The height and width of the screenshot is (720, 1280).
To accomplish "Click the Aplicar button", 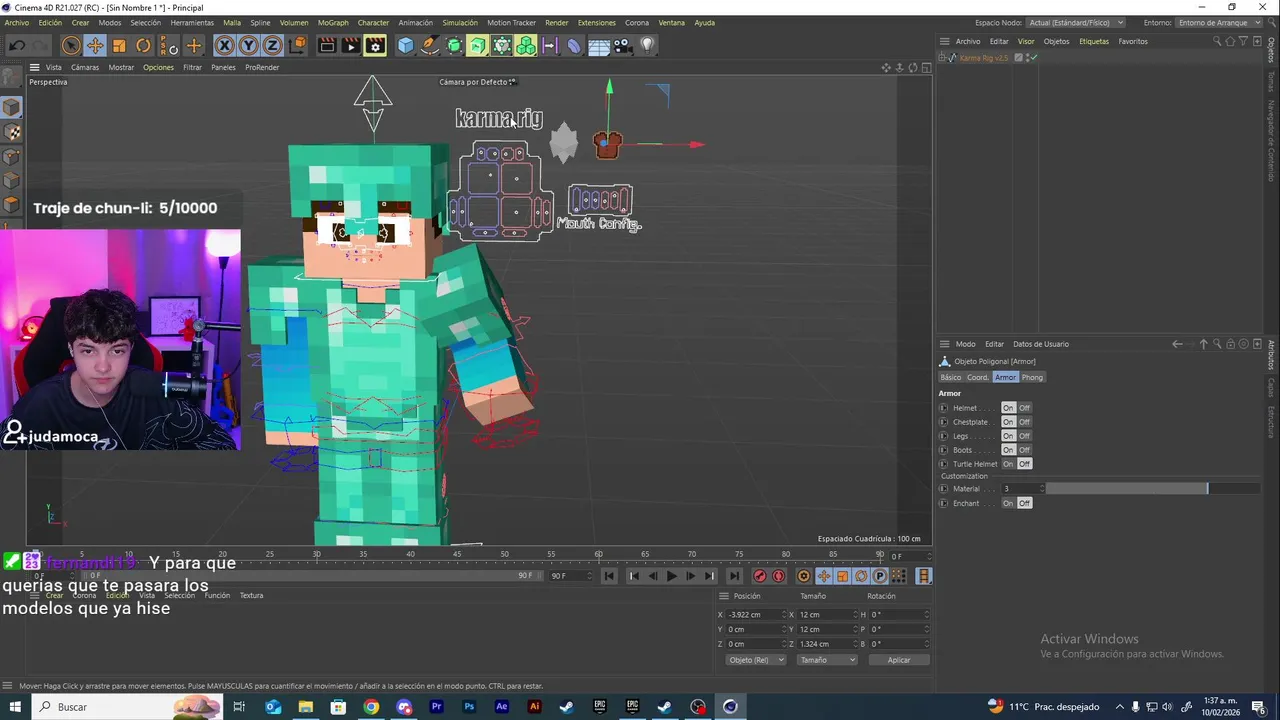I will 899,660.
